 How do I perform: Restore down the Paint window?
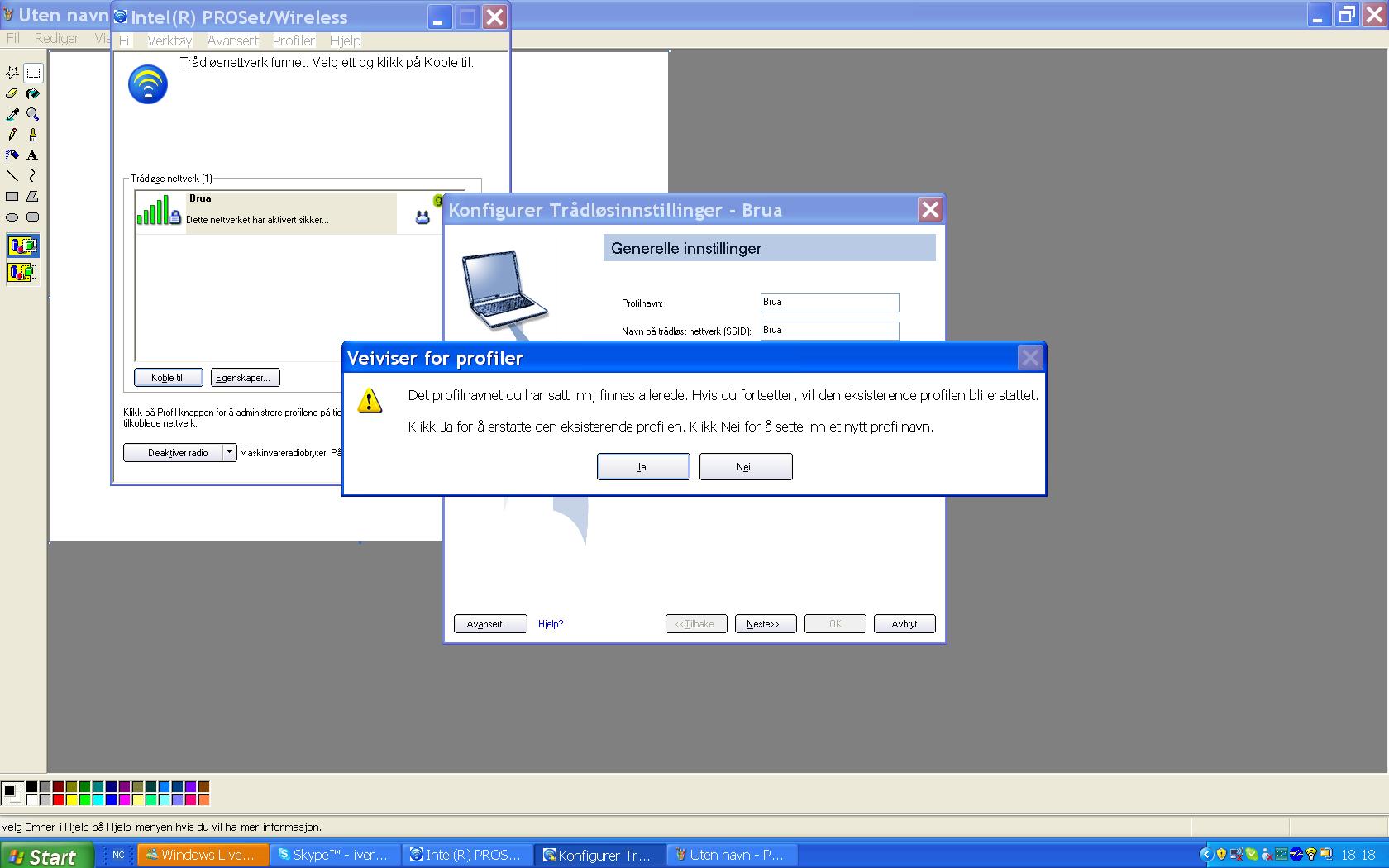(x=1347, y=15)
